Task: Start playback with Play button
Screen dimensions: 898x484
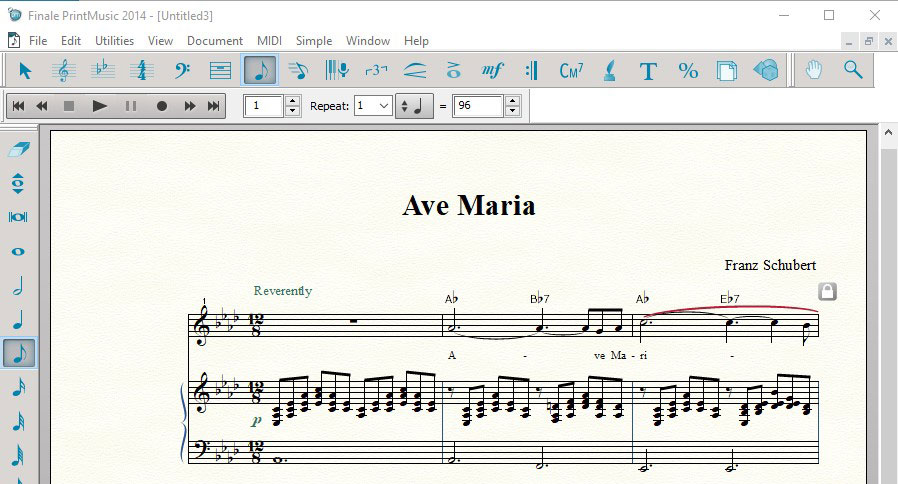Action: click(x=100, y=106)
